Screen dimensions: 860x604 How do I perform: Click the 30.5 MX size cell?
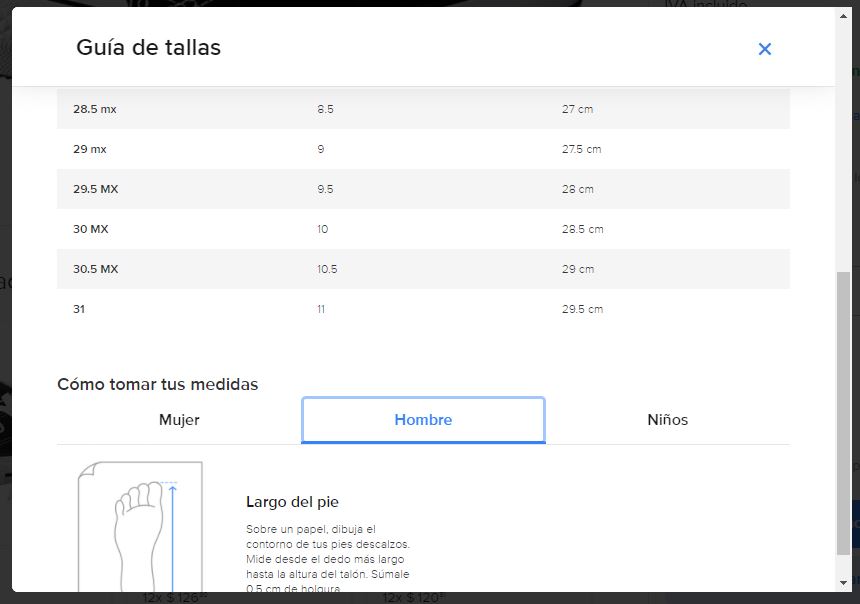click(96, 269)
